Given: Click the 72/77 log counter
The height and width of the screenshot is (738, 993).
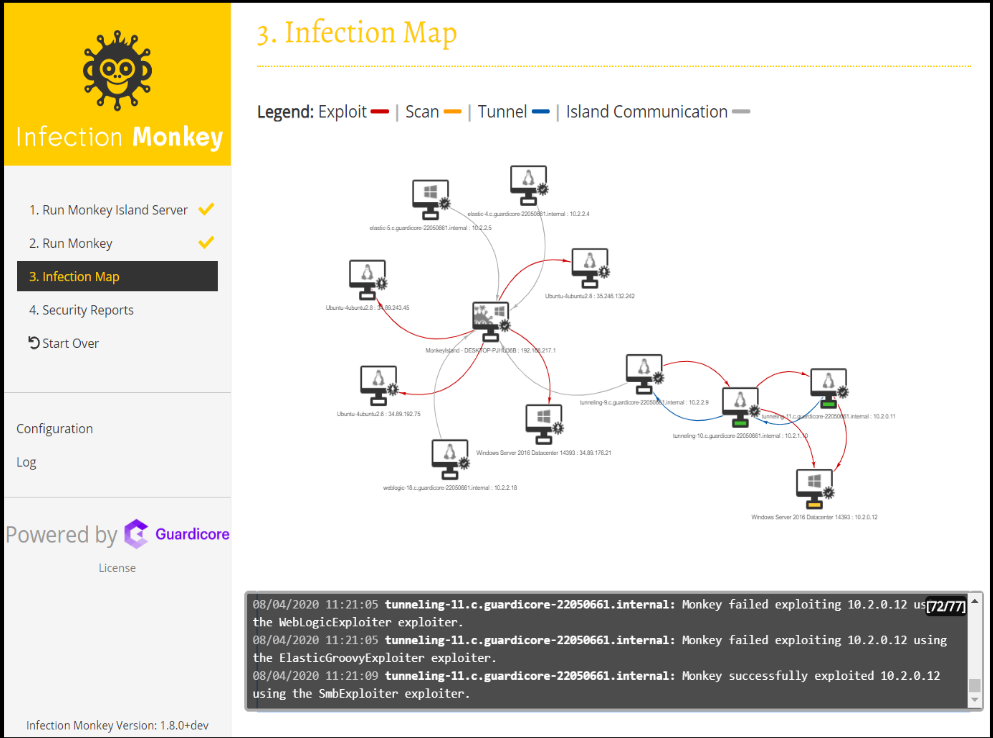Looking at the screenshot, I should (x=946, y=606).
